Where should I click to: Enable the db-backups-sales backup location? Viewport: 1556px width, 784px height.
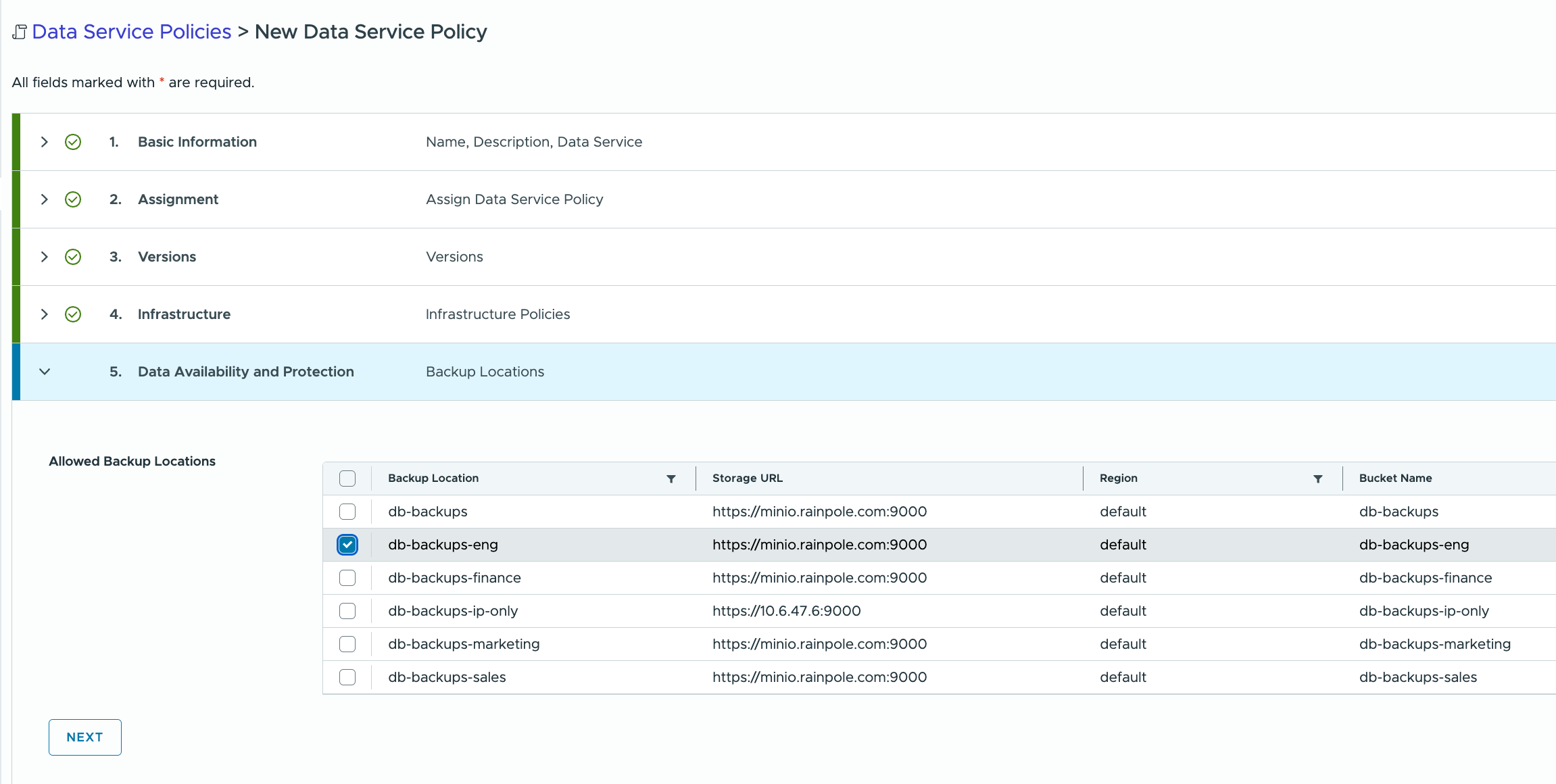[347, 677]
